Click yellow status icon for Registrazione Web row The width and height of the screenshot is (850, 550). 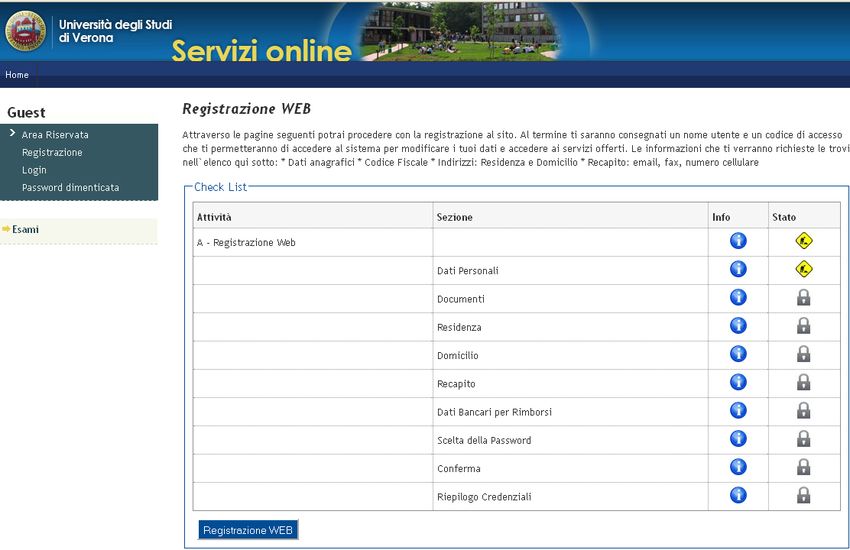point(803,241)
